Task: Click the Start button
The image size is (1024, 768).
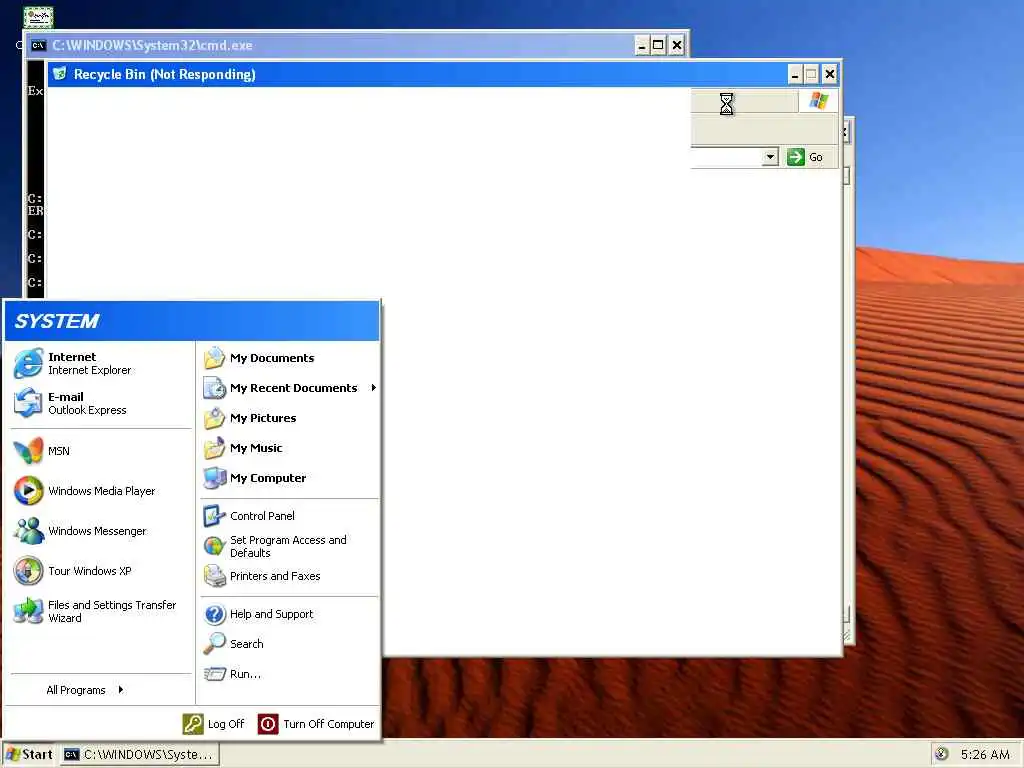Action: (x=29, y=754)
